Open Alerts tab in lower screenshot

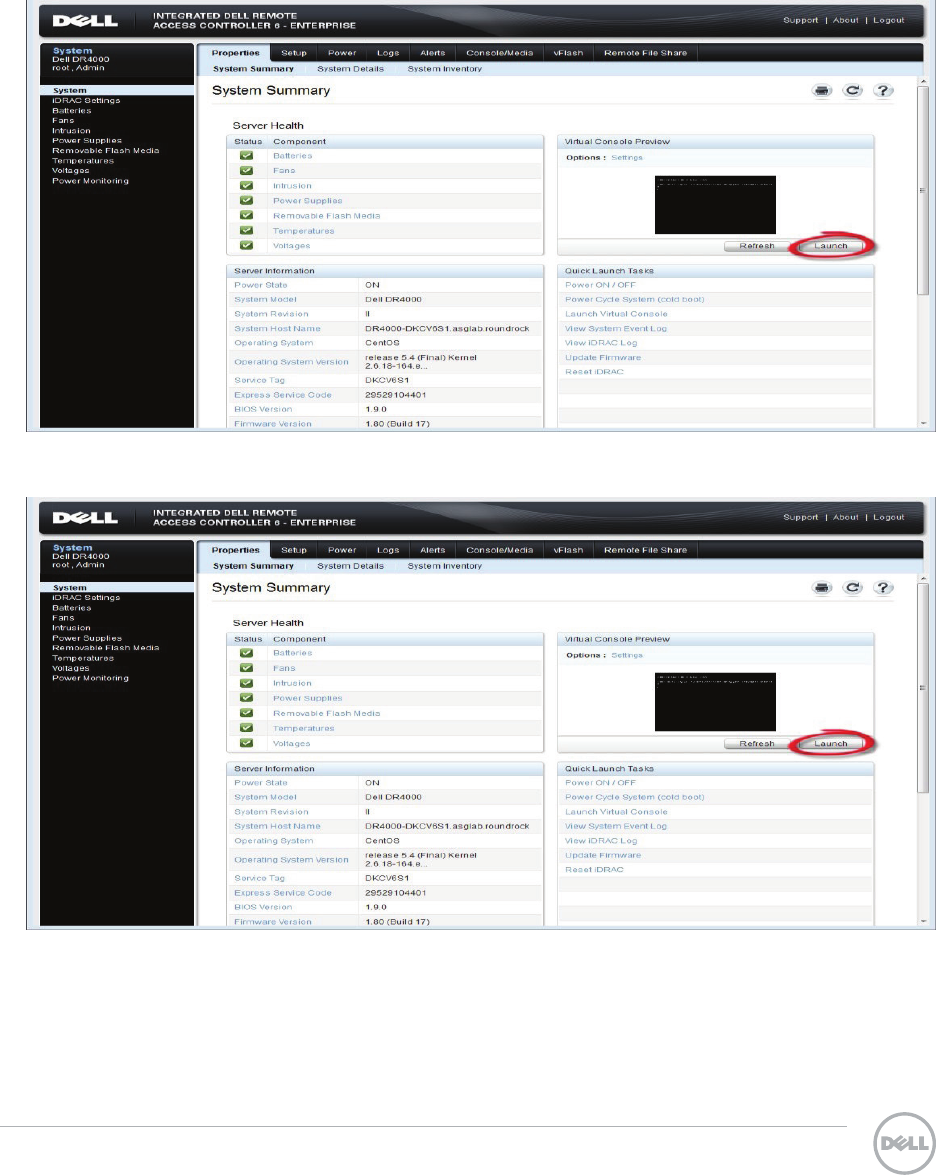pyautogui.click(x=432, y=550)
